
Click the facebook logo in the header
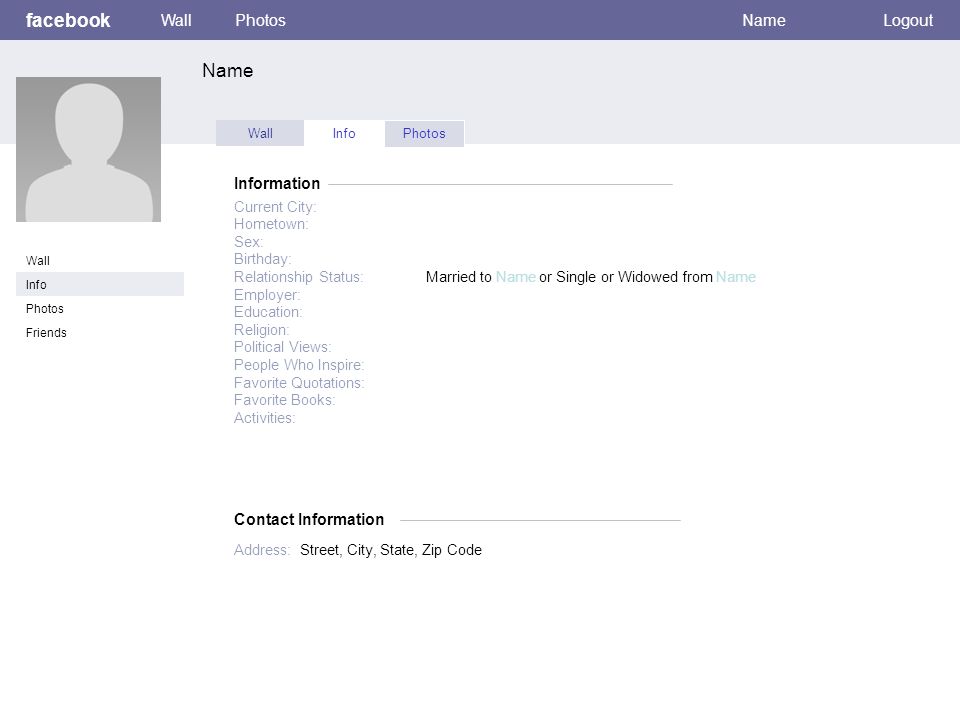tap(68, 20)
